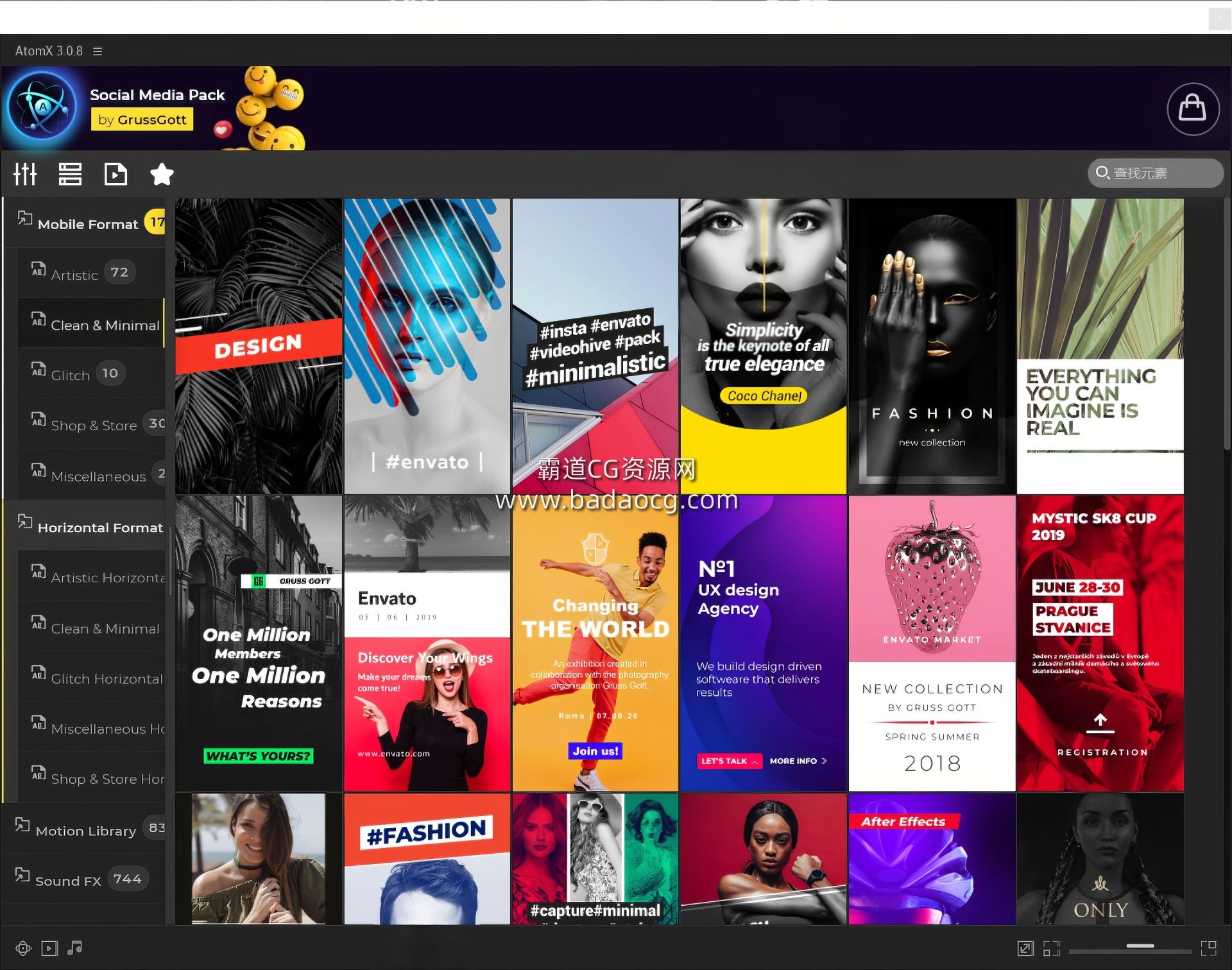This screenshot has height=970, width=1232.
Task: Select the Artistic subcategory
Action: pos(91,273)
